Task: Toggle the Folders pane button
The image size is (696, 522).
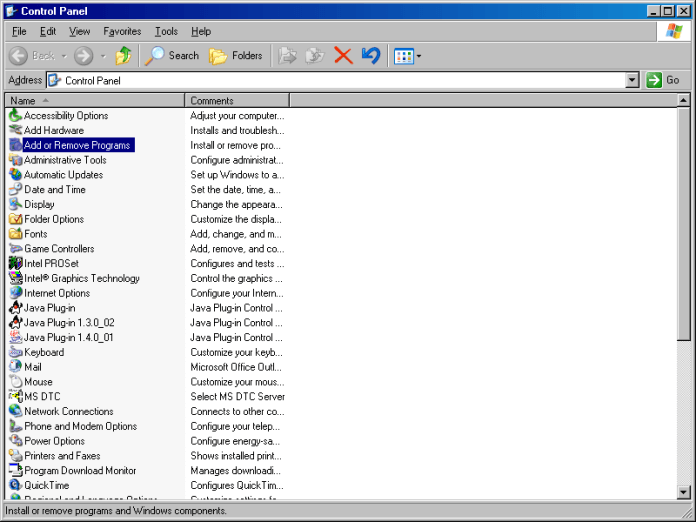Action: click(x=236, y=56)
